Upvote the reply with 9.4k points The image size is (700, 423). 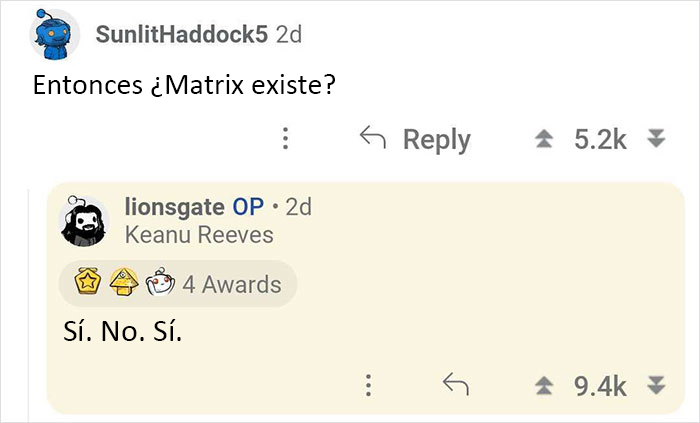[x=546, y=385]
